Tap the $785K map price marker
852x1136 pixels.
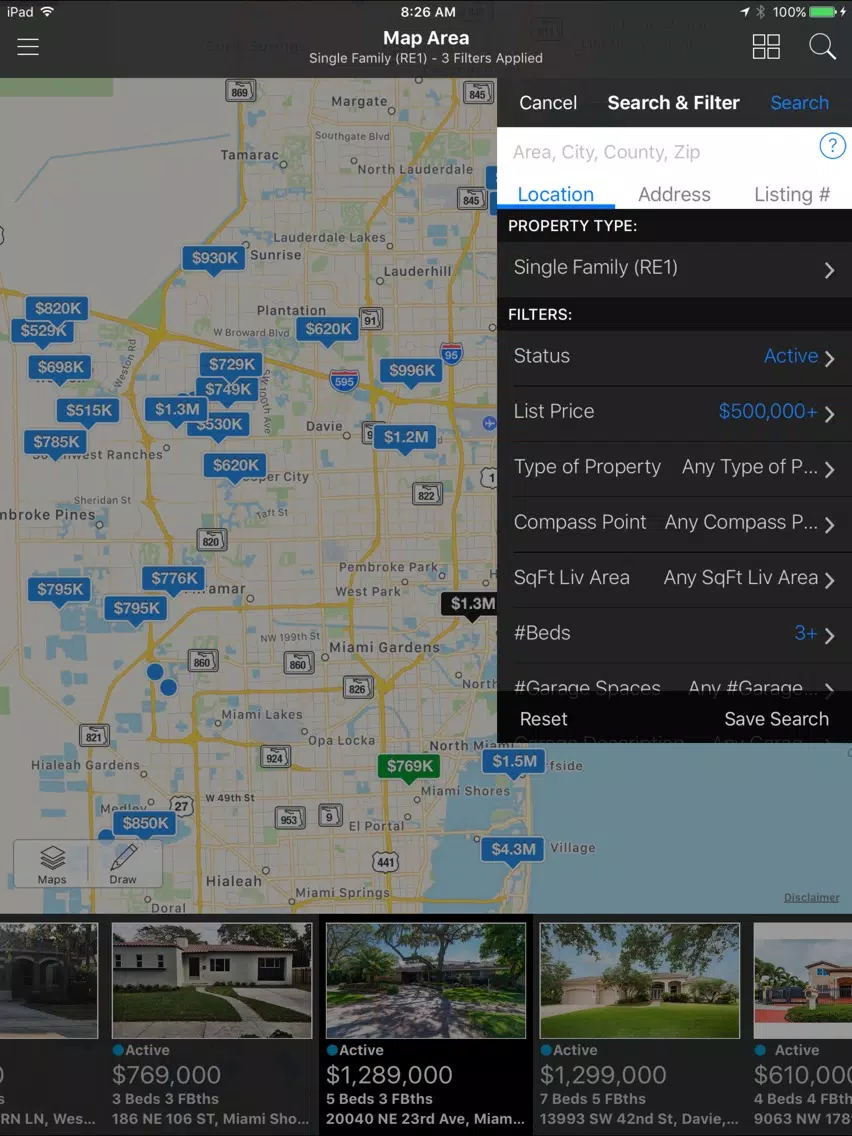tap(56, 442)
